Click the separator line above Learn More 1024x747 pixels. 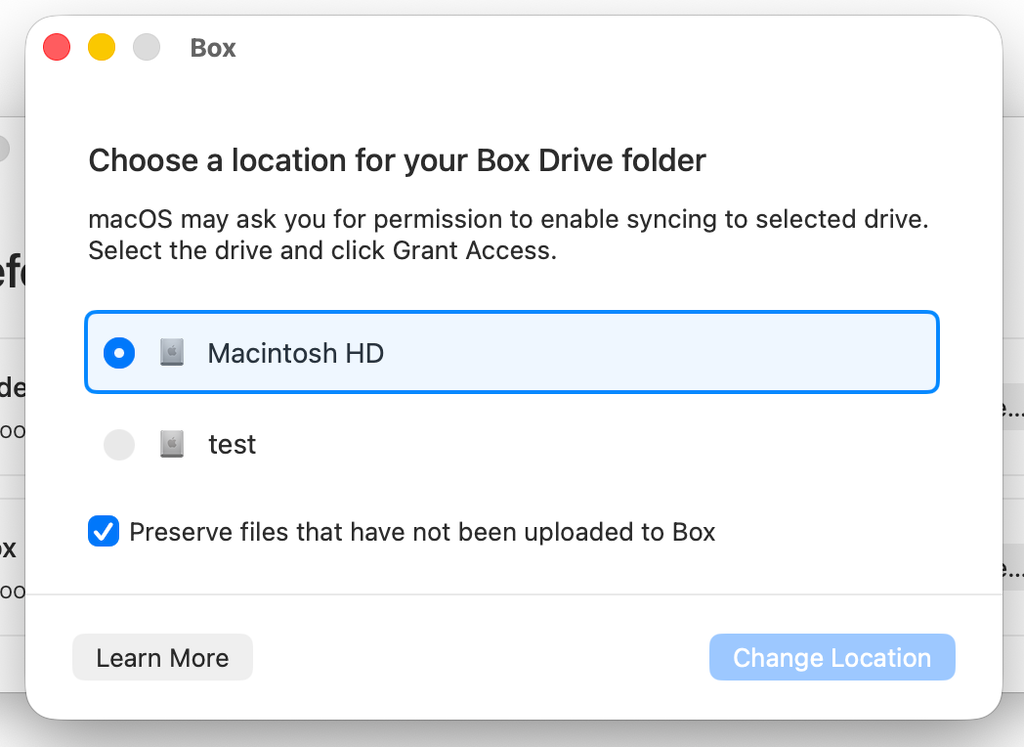[514, 595]
